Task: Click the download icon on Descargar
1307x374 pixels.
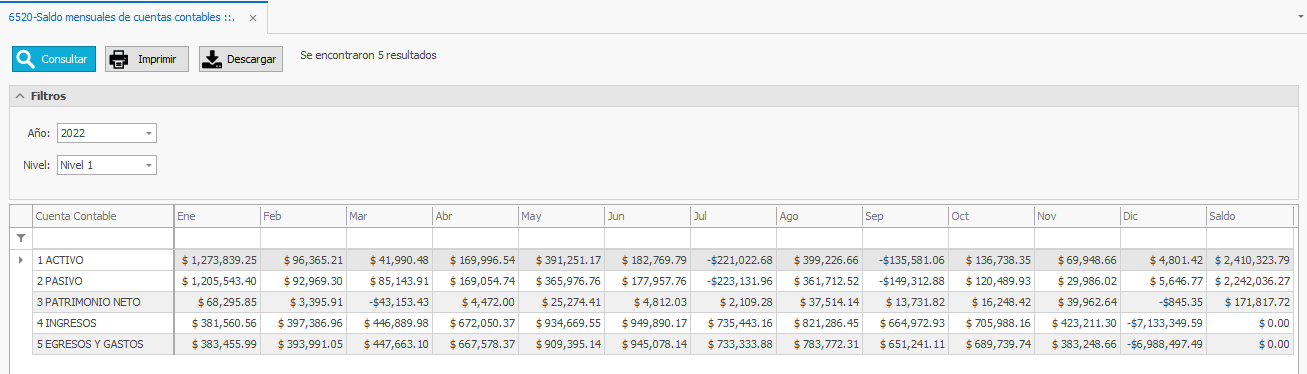Action: [212, 59]
